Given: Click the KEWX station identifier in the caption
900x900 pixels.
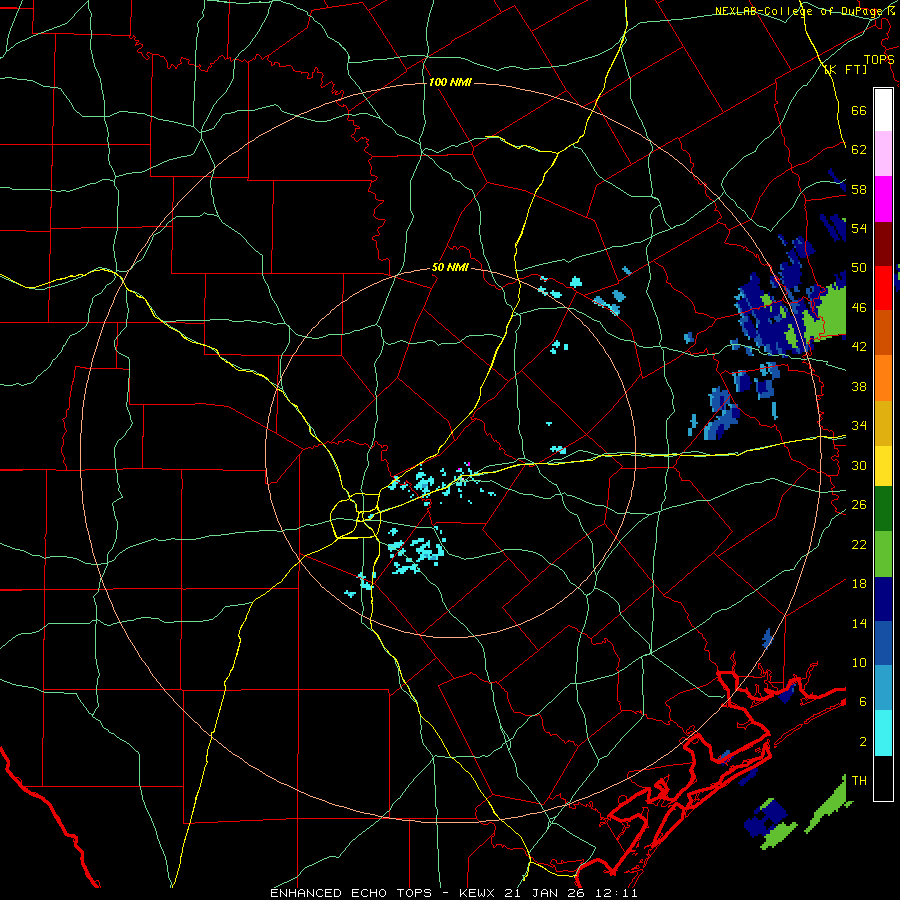Looking at the screenshot, I should (x=479, y=893).
